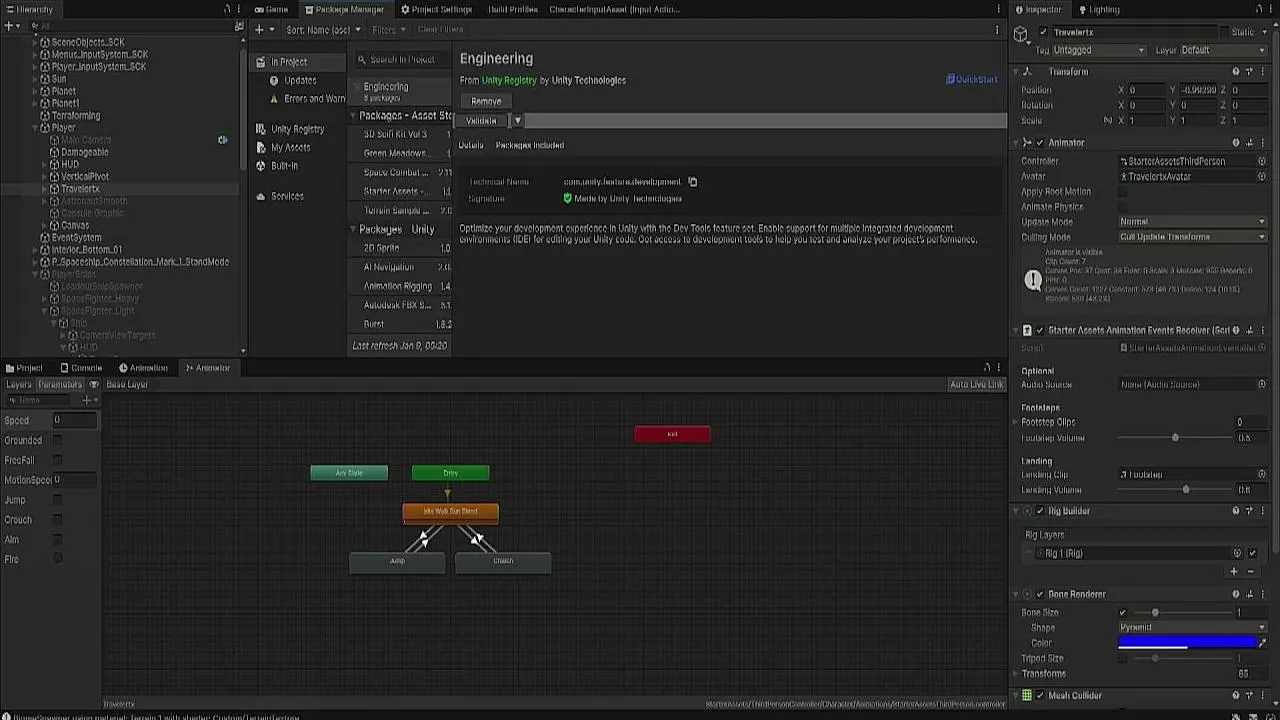The height and width of the screenshot is (720, 1280).
Task: Open the Tag Untagged dropdown
Action: tap(1099, 50)
